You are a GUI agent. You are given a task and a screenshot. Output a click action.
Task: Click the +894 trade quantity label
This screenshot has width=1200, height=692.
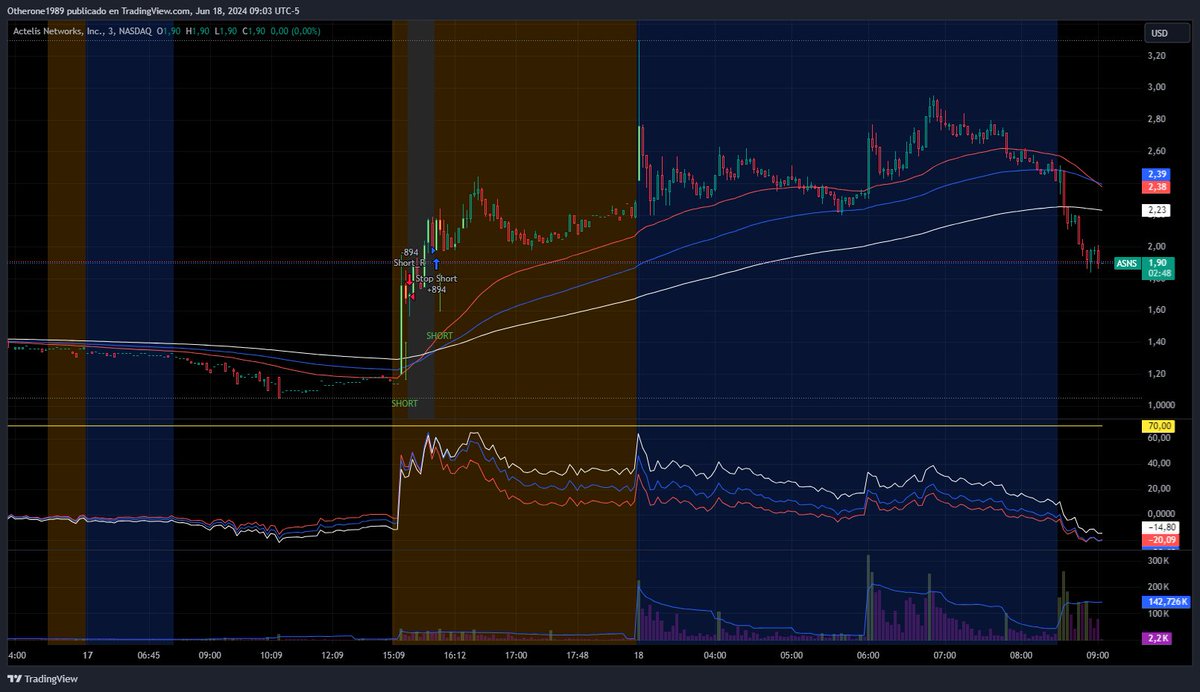tap(436, 289)
